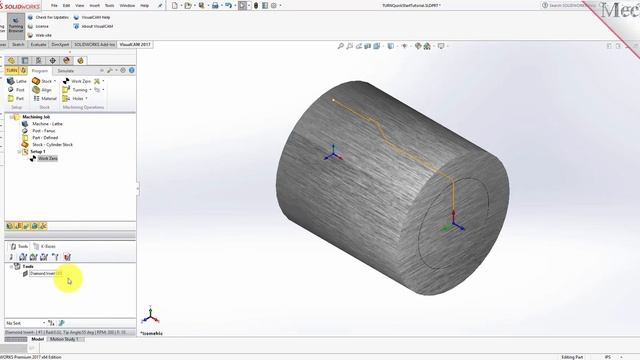Click the Print icon
Image resolution: width=640 pixels, height=360 pixels.
click(215, 6)
